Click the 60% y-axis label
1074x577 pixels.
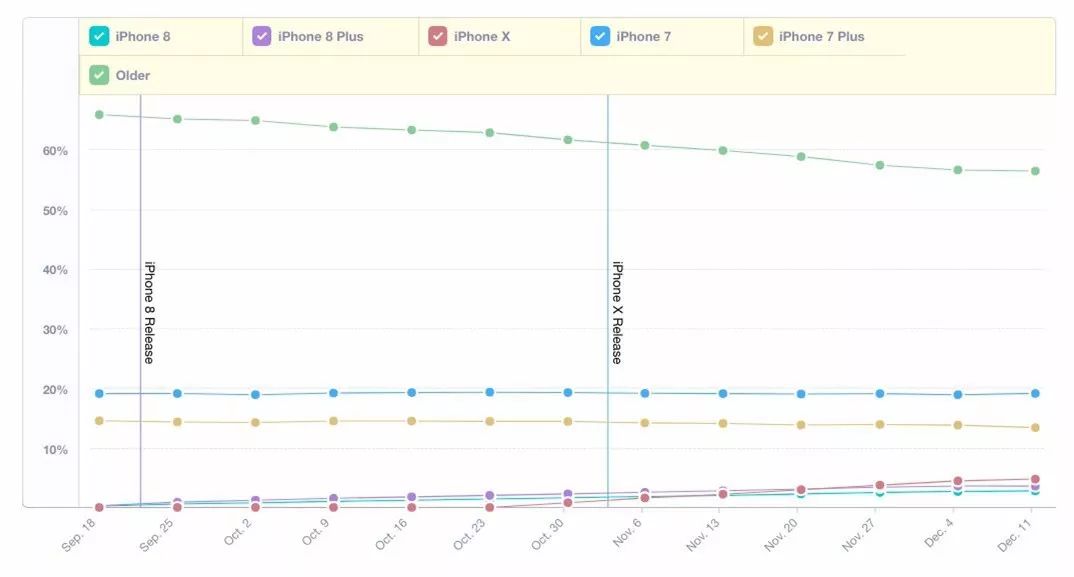54,151
